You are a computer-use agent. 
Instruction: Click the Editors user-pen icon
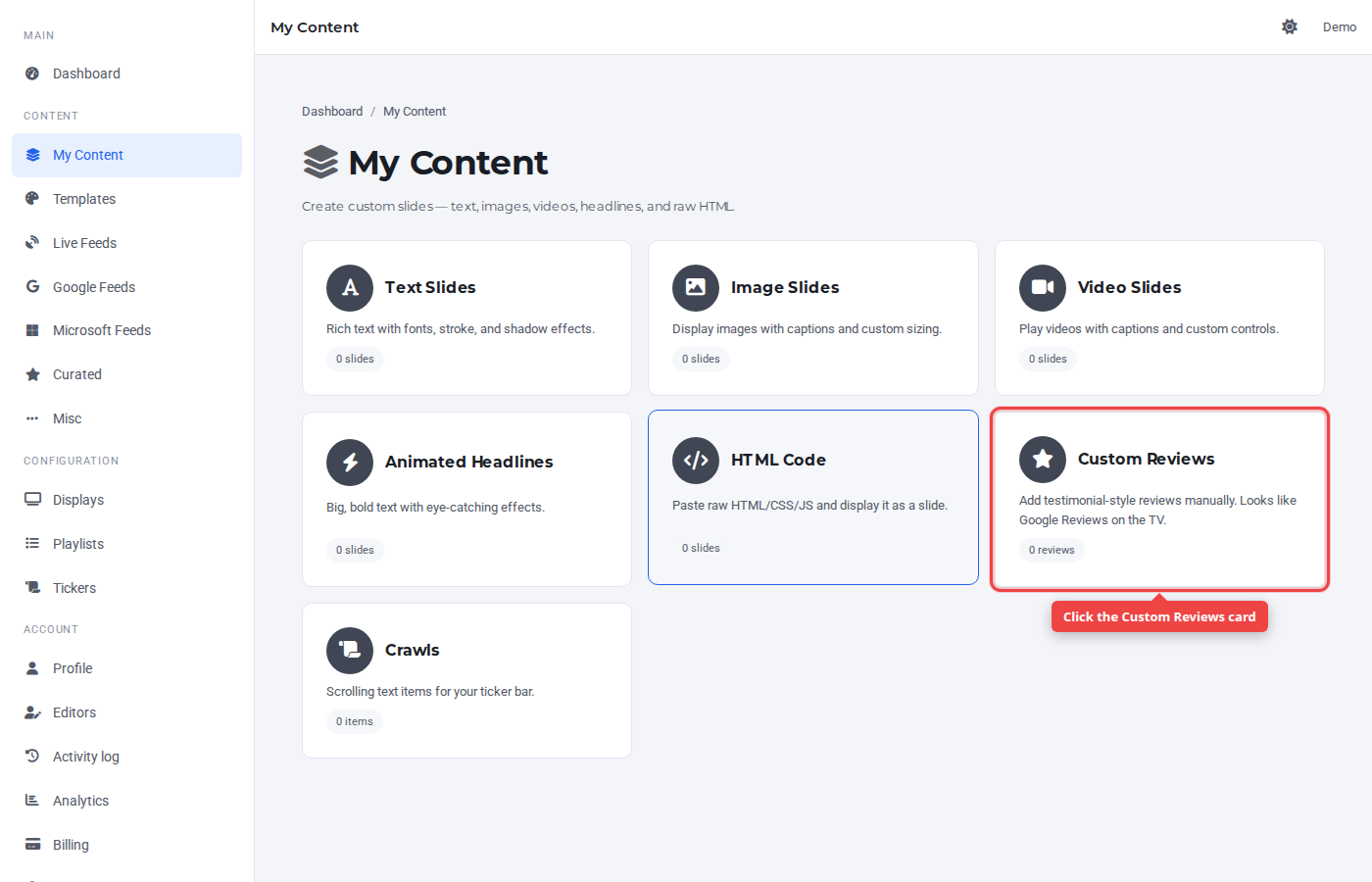pos(32,712)
